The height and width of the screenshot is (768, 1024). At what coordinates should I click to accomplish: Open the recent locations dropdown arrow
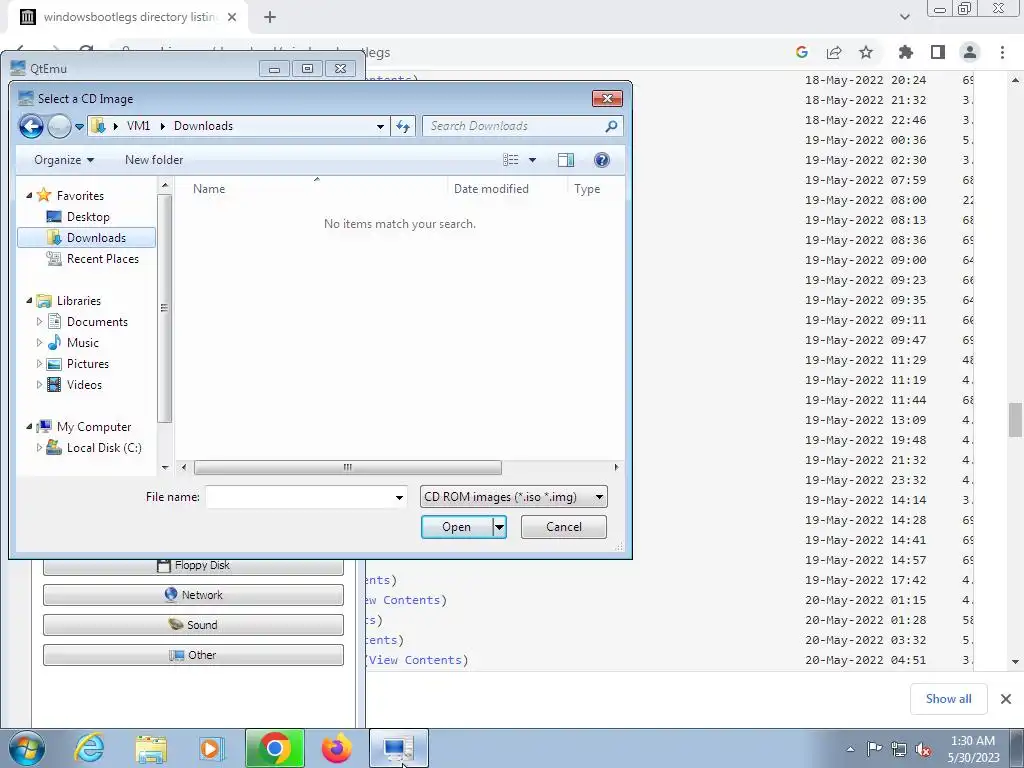point(79,127)
